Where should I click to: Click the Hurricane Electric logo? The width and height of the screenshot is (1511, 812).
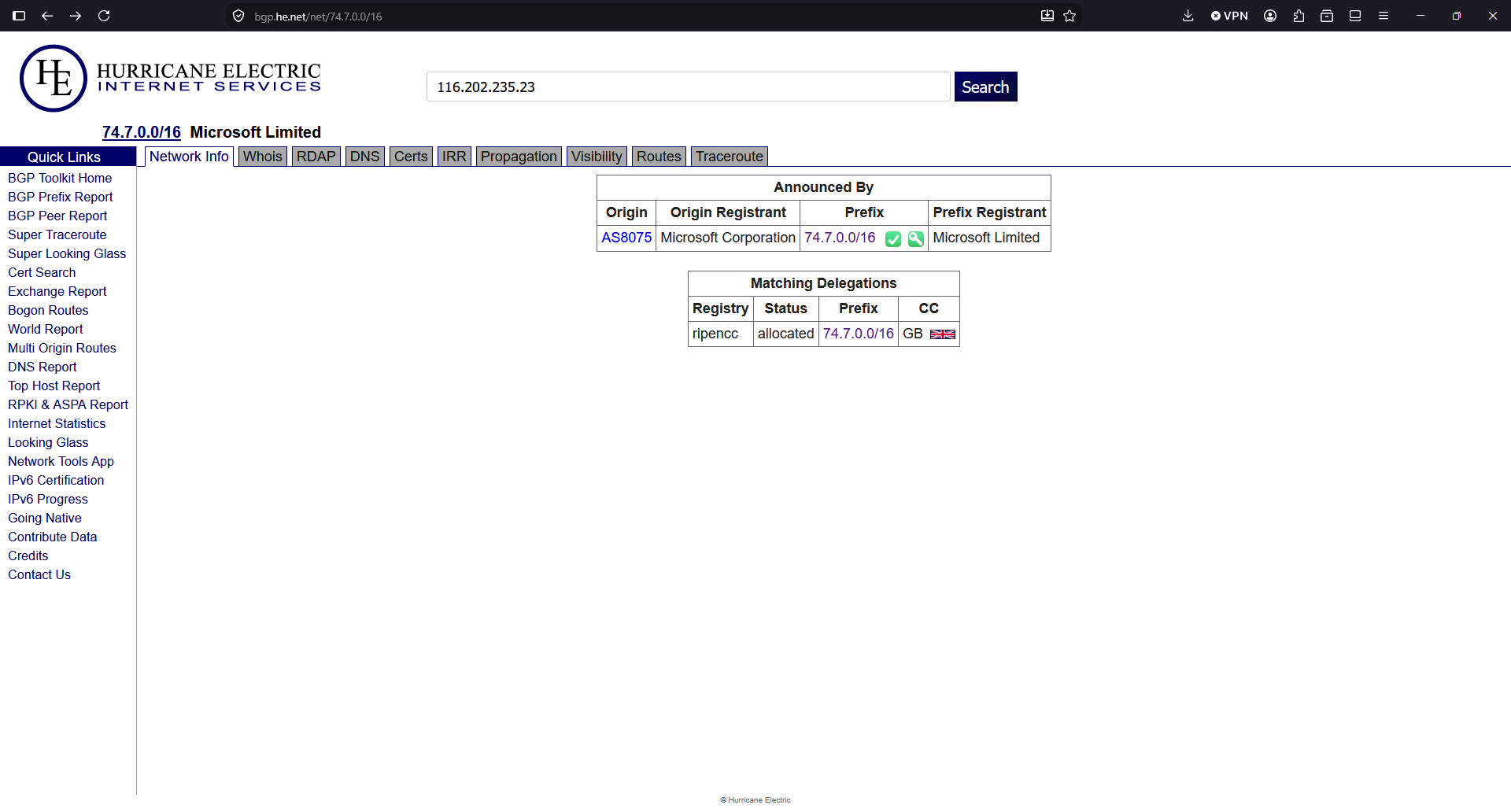[x=171, y=78]
